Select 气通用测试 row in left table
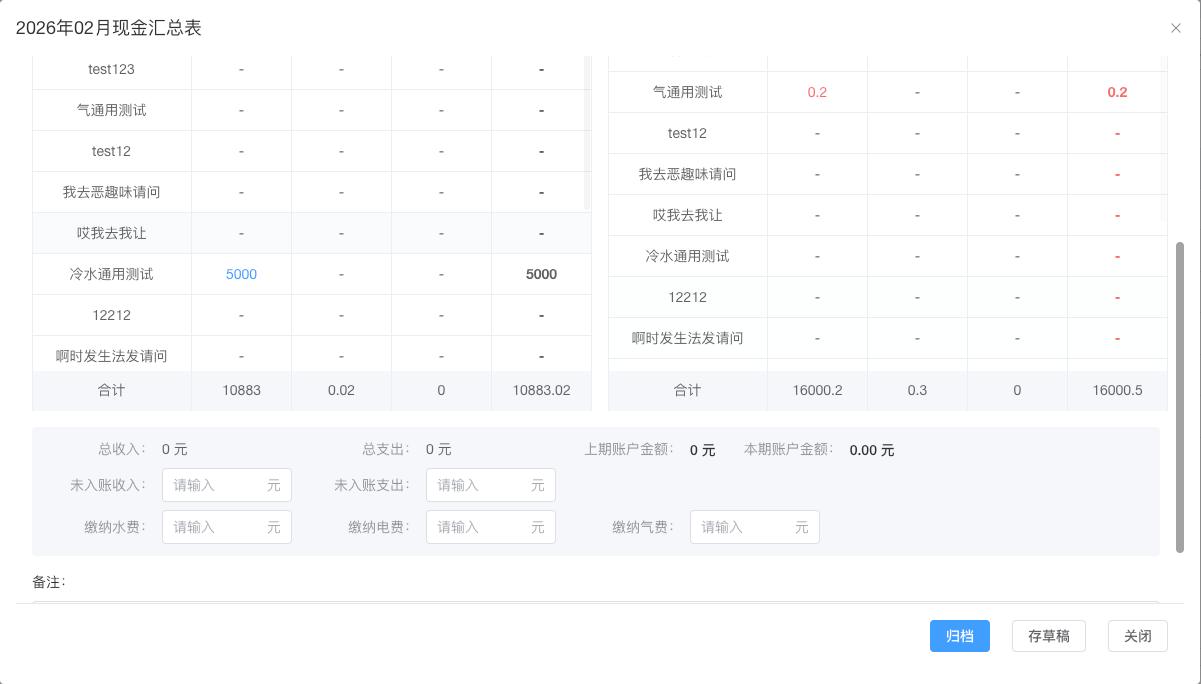The width and height of the screenshot is (1201, 684). (312, 110)
